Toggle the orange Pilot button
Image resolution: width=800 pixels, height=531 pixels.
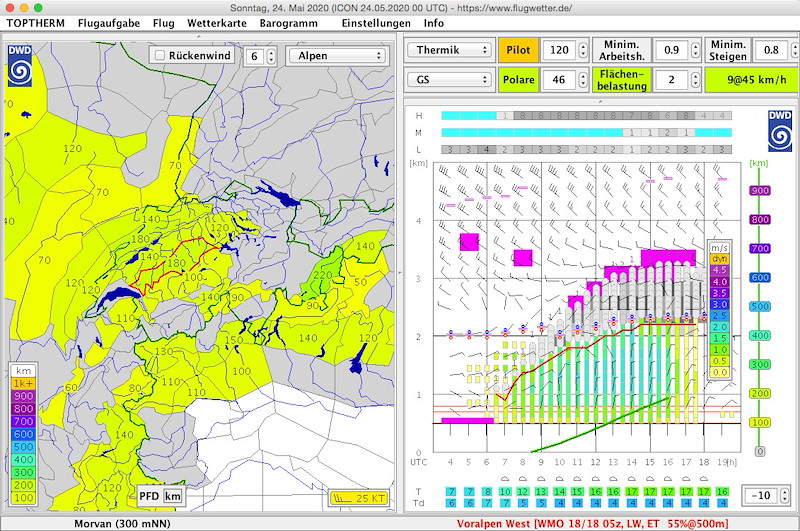coord(518,50)
